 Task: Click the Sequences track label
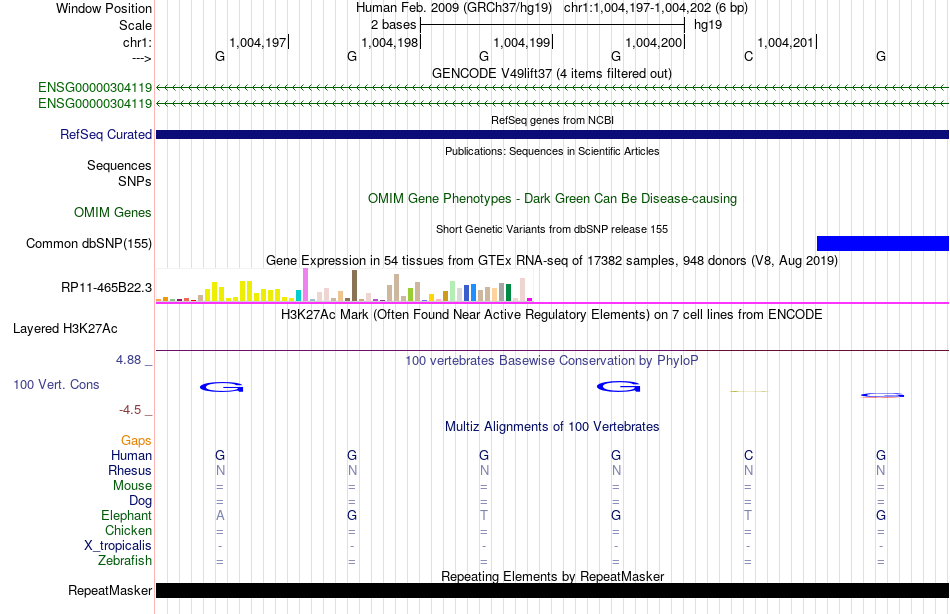pyautogui.click(x=119, y=165)
